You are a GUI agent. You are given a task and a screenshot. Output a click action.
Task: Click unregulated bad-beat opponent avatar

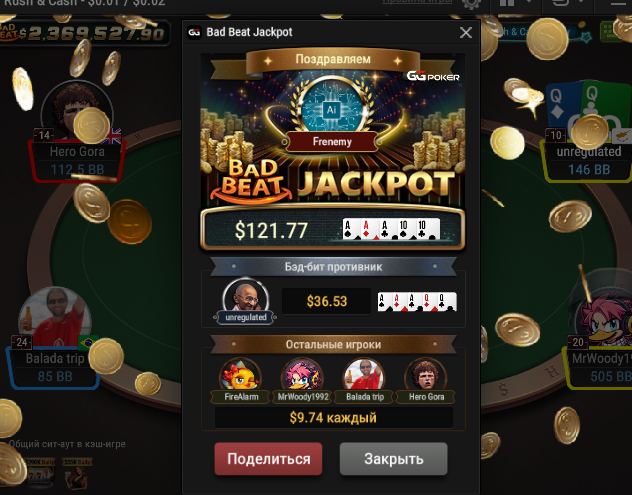[245, 296]
